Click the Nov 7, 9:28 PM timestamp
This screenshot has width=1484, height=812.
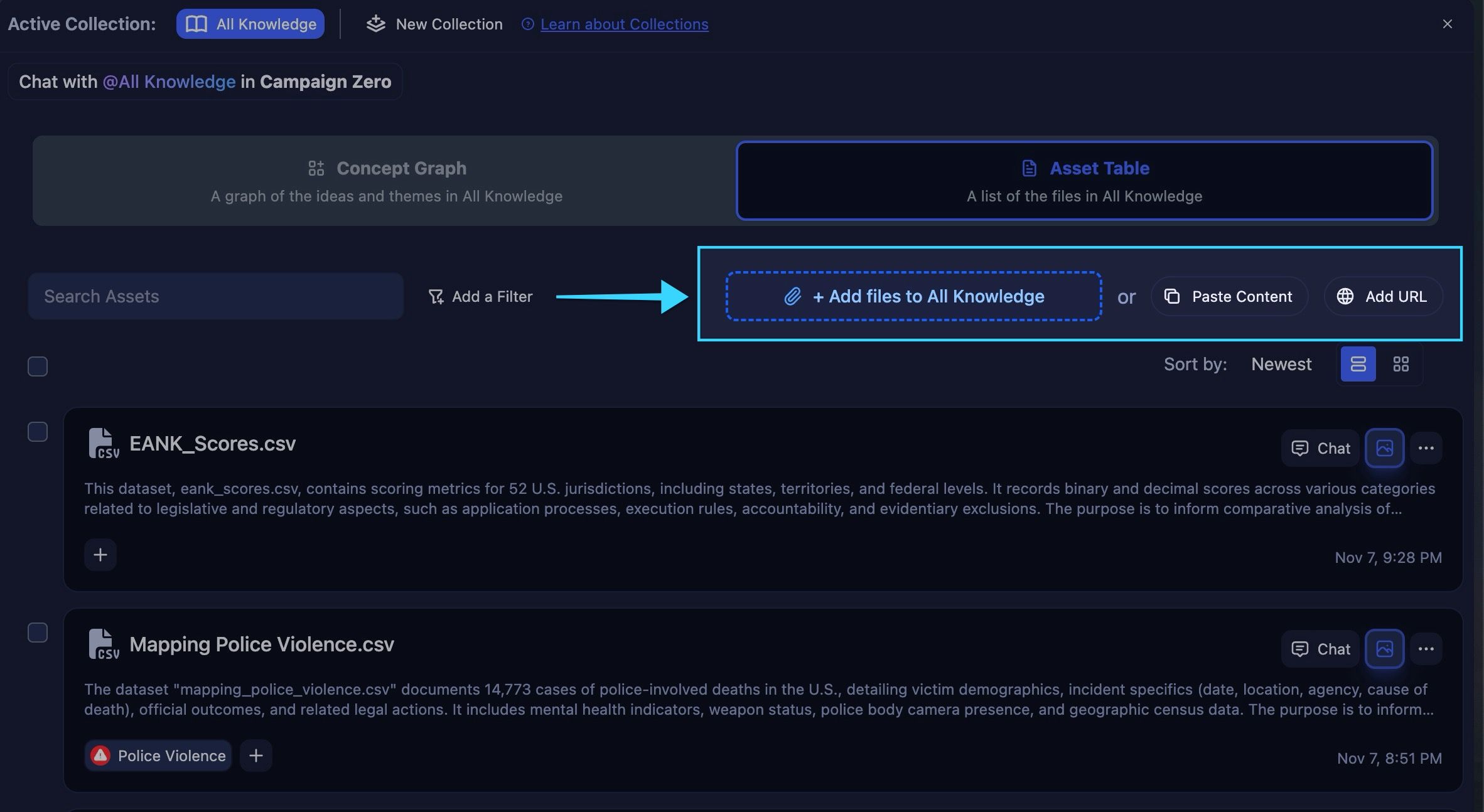point(1388,557)
